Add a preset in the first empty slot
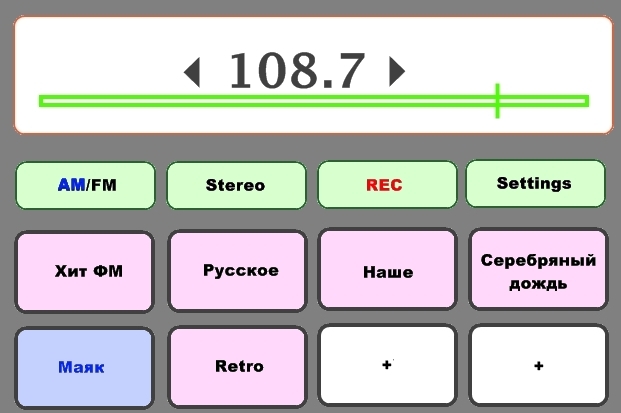This screenshot has width=621, height=413. pos(387,366)
